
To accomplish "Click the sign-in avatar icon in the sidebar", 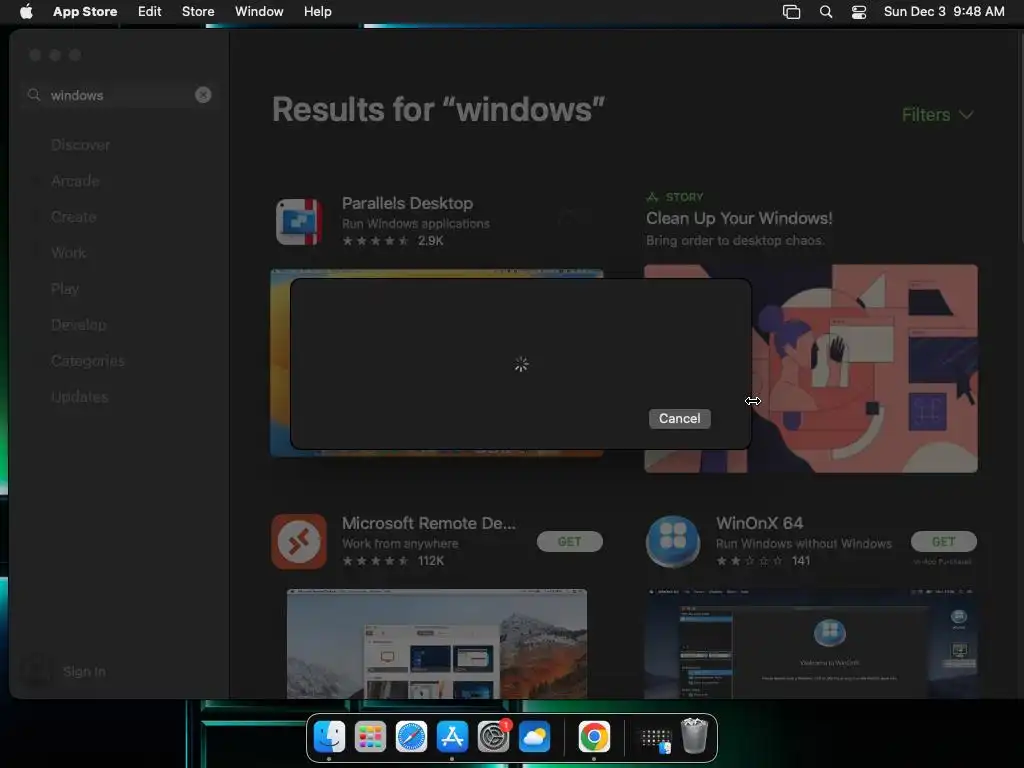I will coord(37,671).
